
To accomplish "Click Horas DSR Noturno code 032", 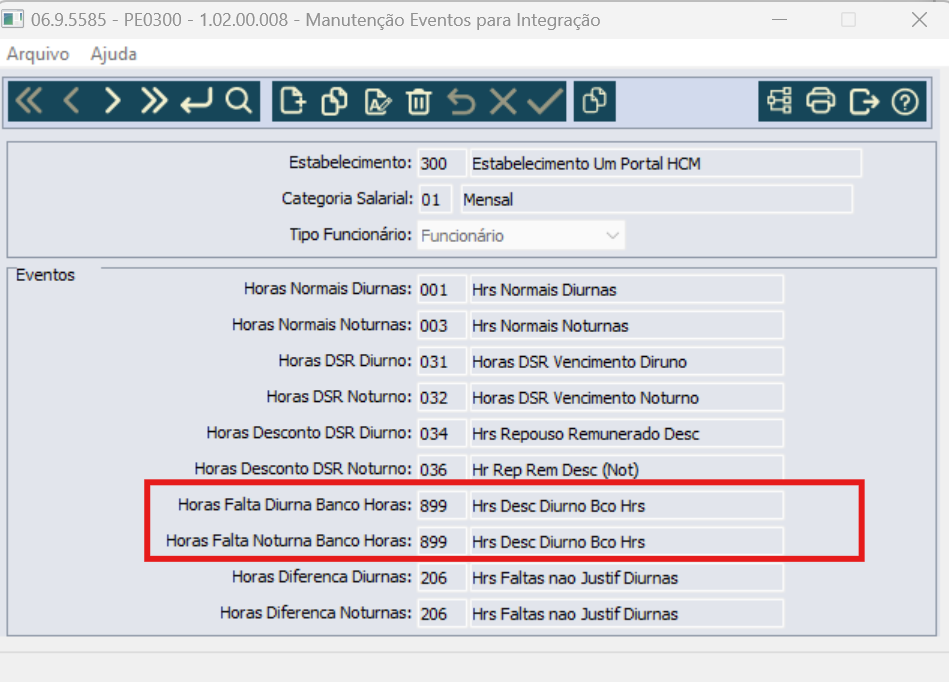I will pos(442,398).
